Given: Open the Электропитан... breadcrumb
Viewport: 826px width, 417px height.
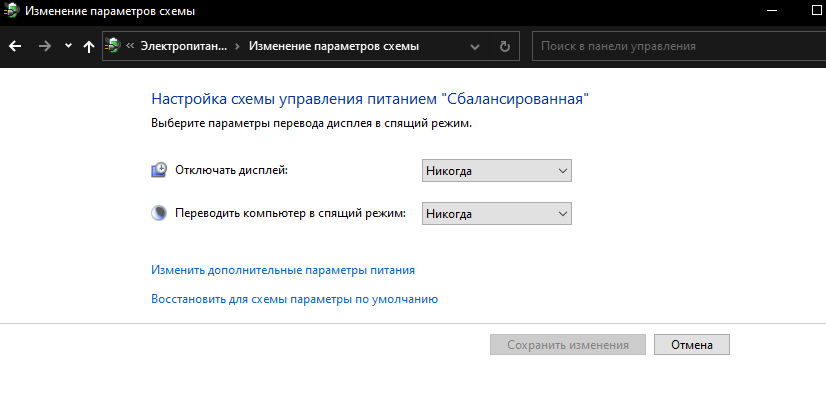Looking at the screenshot, I should point(183,46).
